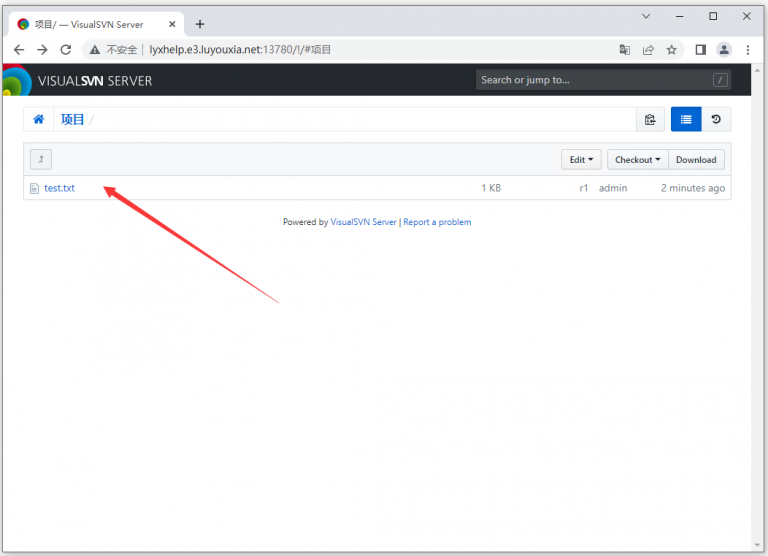Image resolution: width=768 pixels, height=556 pixels.
Task: Click the test.txt file icon
Action: pos(34,188)
